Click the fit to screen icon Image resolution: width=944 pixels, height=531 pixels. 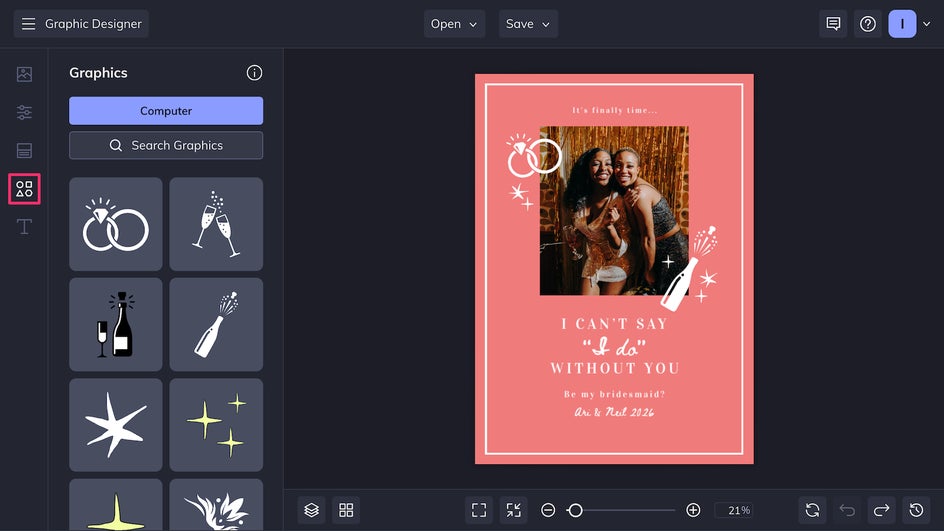(x=479, y=510)
